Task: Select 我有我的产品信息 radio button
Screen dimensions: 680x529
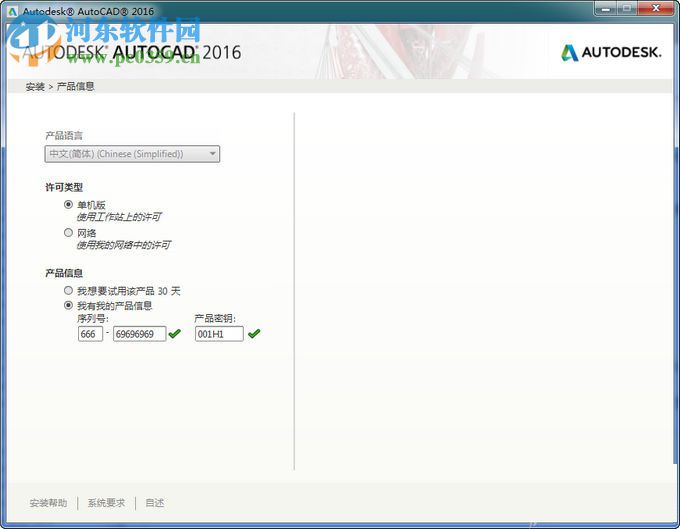Action: (x=68, y=305)
